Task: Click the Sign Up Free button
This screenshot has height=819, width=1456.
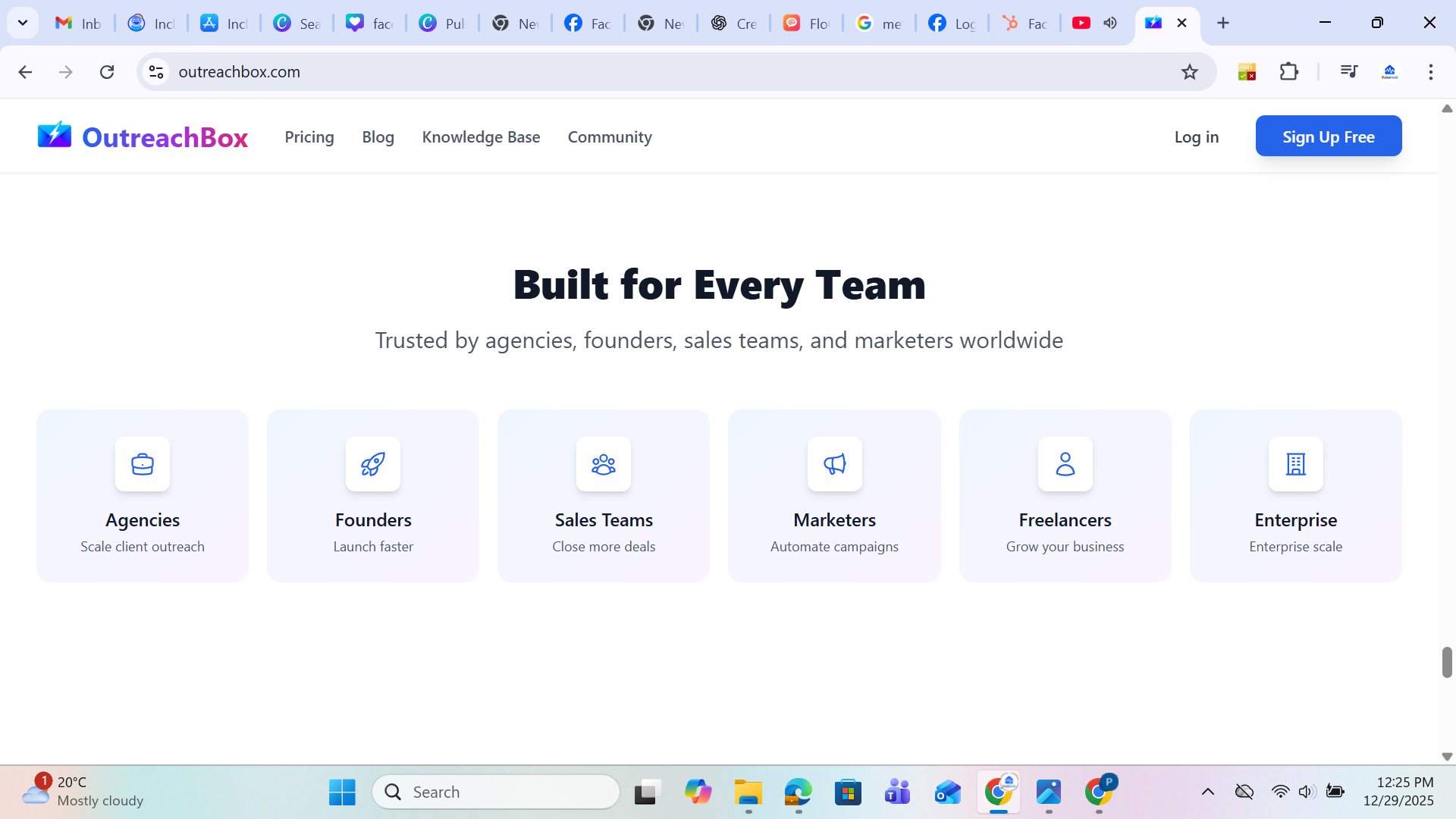Action: pyautogui.click(x=1328, y=136)
